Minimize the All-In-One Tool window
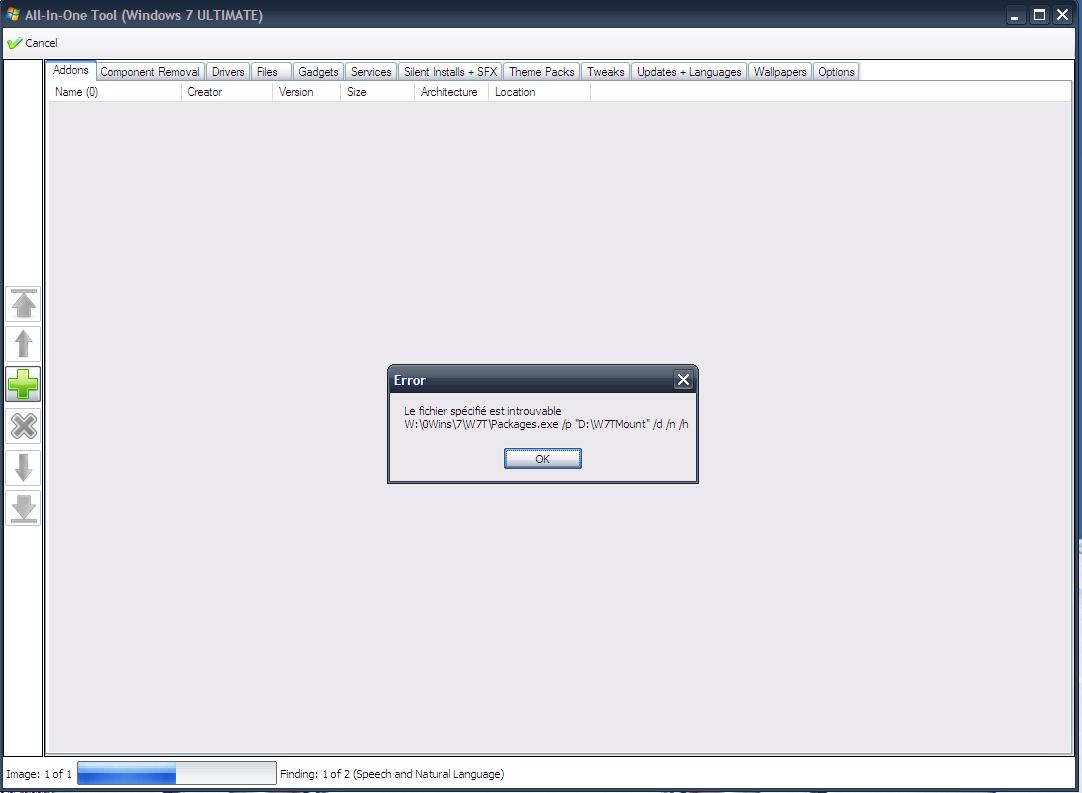Viewport: 1082px width, 793px height. tap(1014, 15)
